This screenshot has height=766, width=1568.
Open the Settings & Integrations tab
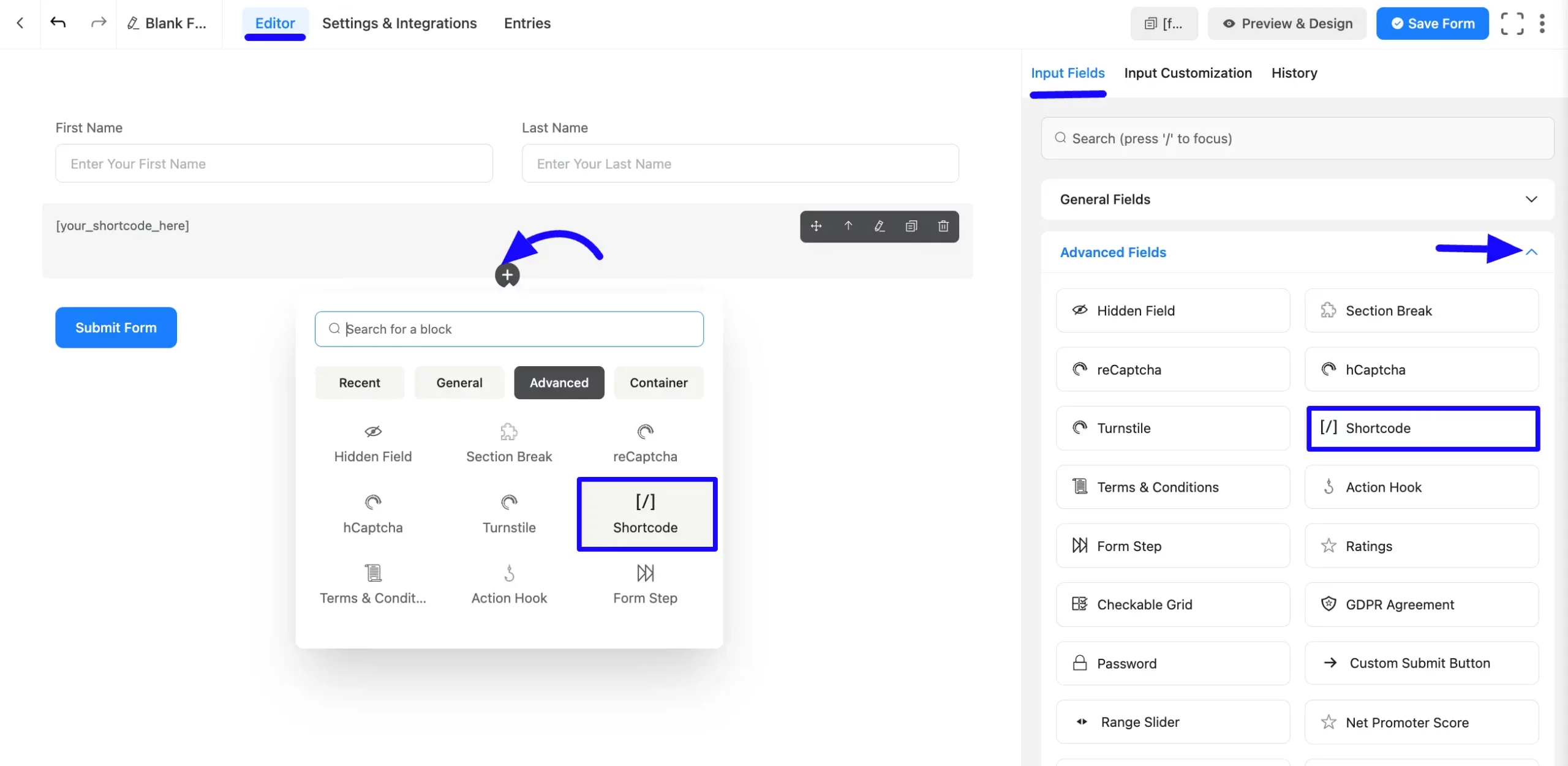399,23
